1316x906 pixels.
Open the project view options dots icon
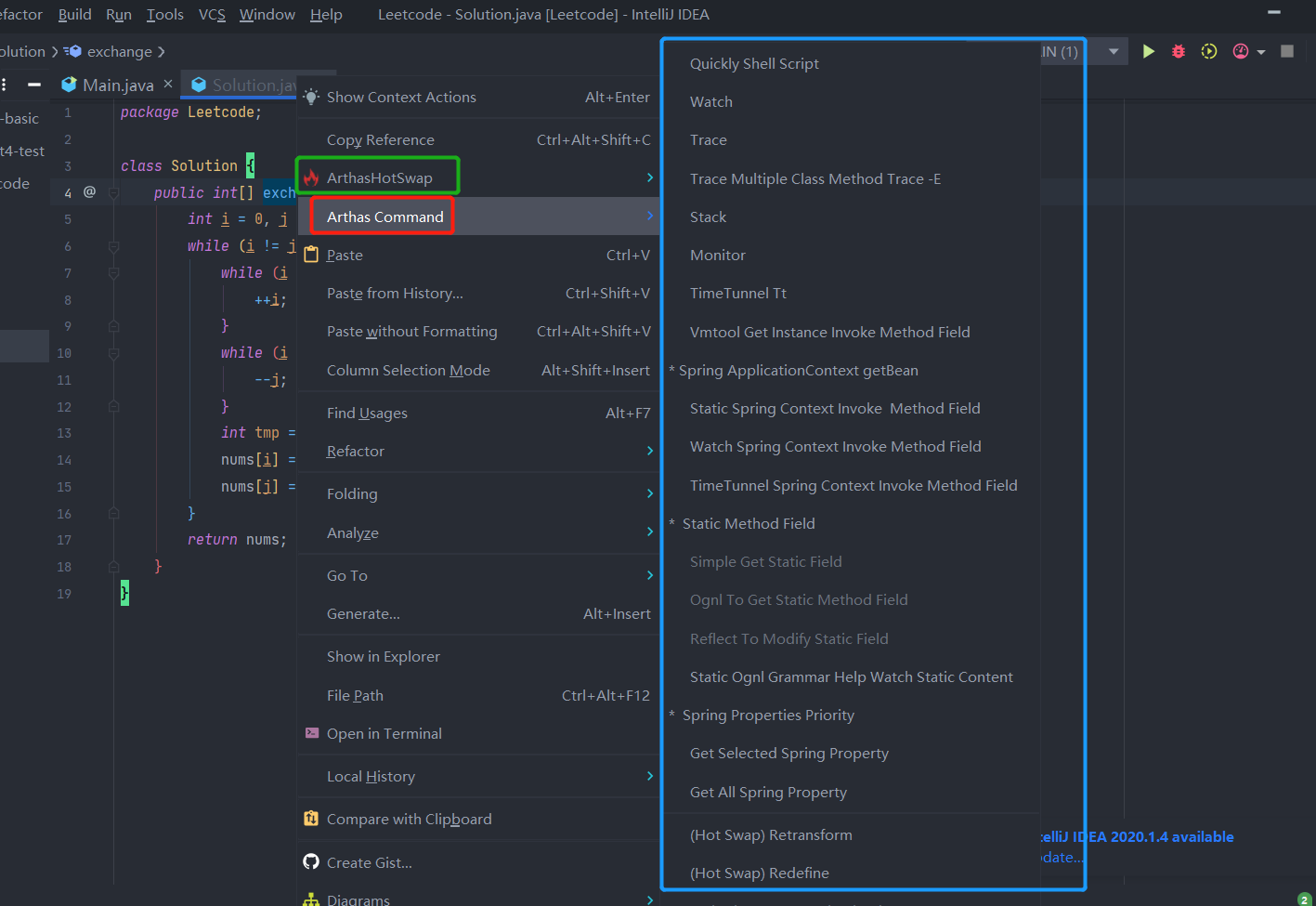pyautogui.click(x=5, y=85)
